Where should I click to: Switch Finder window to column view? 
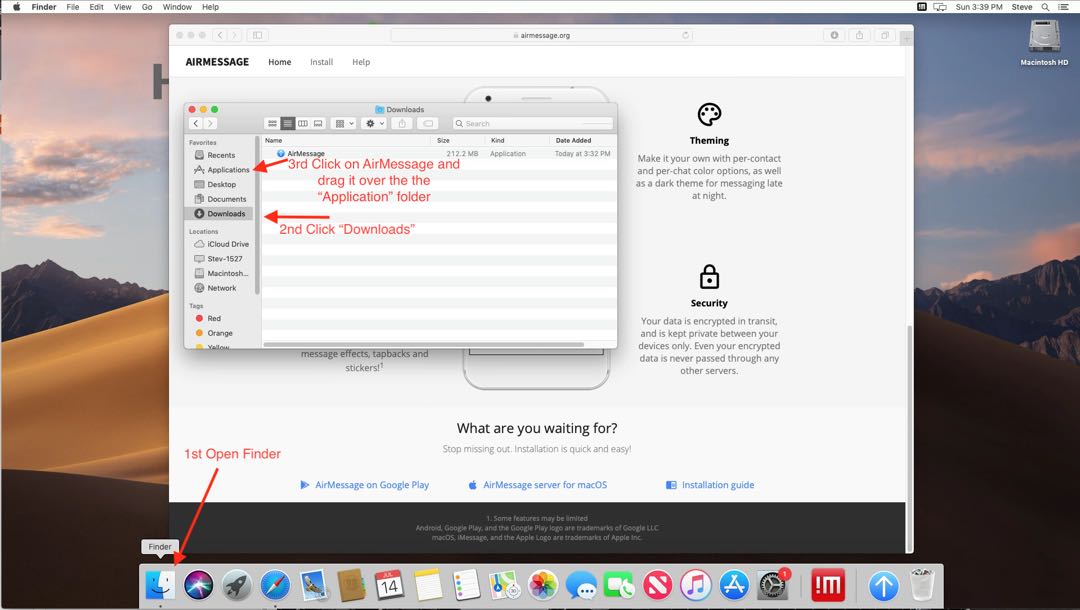303,123
